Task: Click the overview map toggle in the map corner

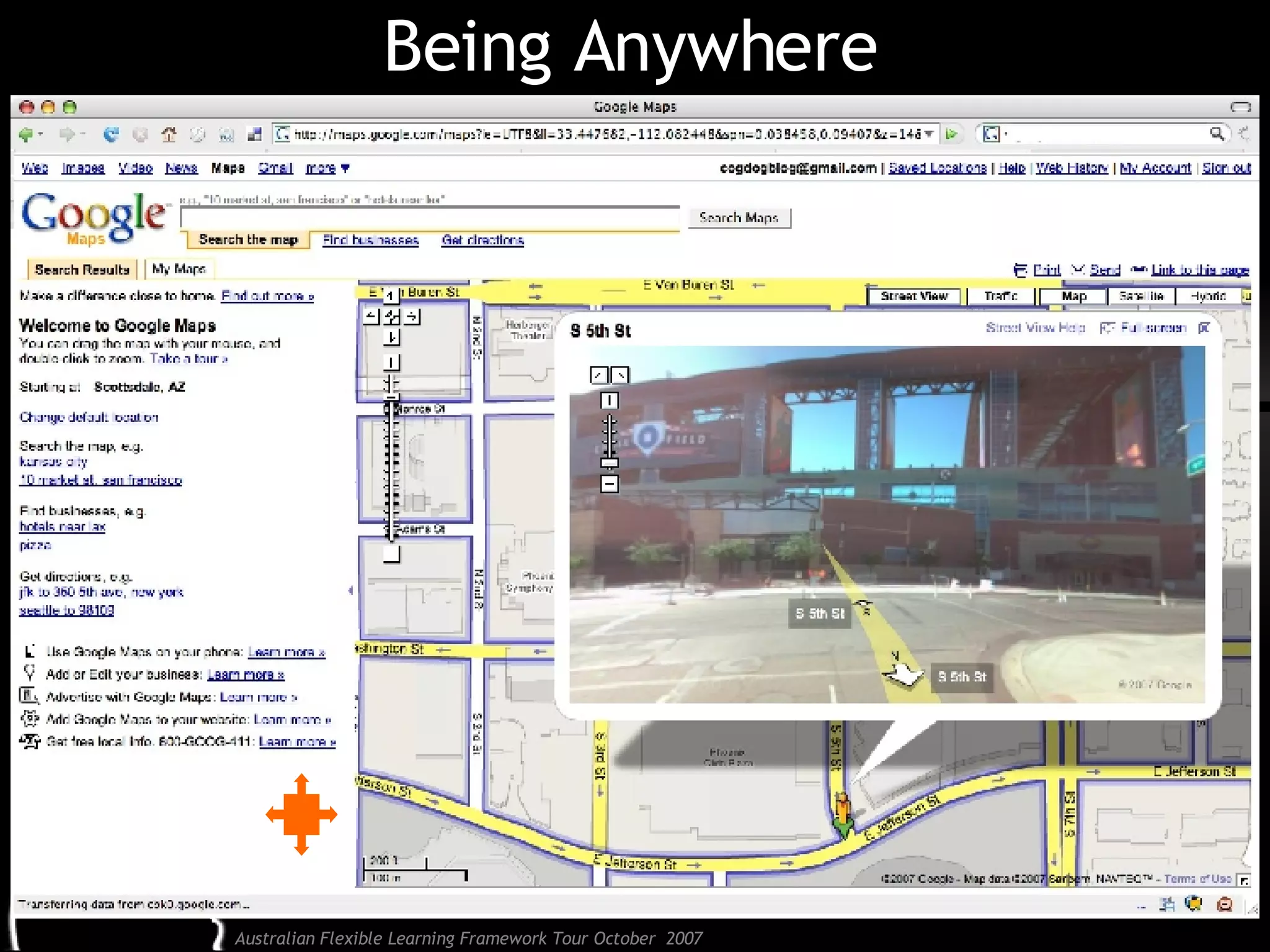Action: click(1243, 880)
